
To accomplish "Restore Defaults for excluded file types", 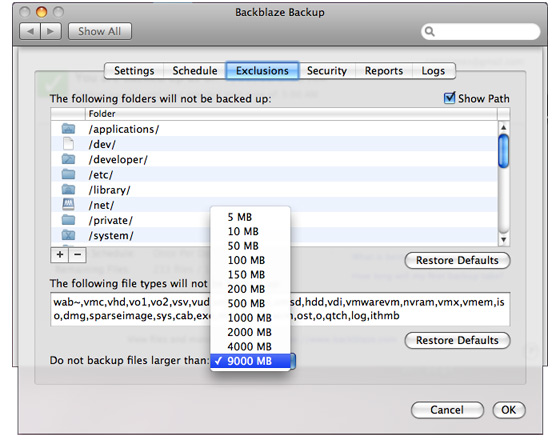I will click(x=457, y=340).
